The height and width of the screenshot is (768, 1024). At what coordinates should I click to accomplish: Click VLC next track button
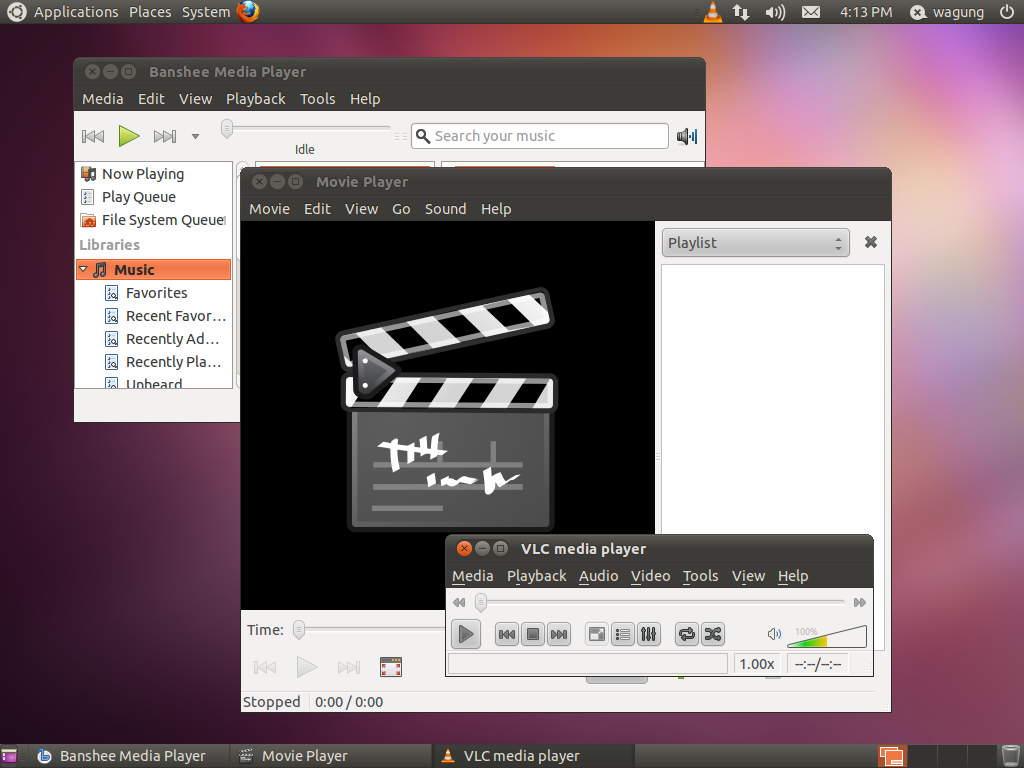[559, 634]
